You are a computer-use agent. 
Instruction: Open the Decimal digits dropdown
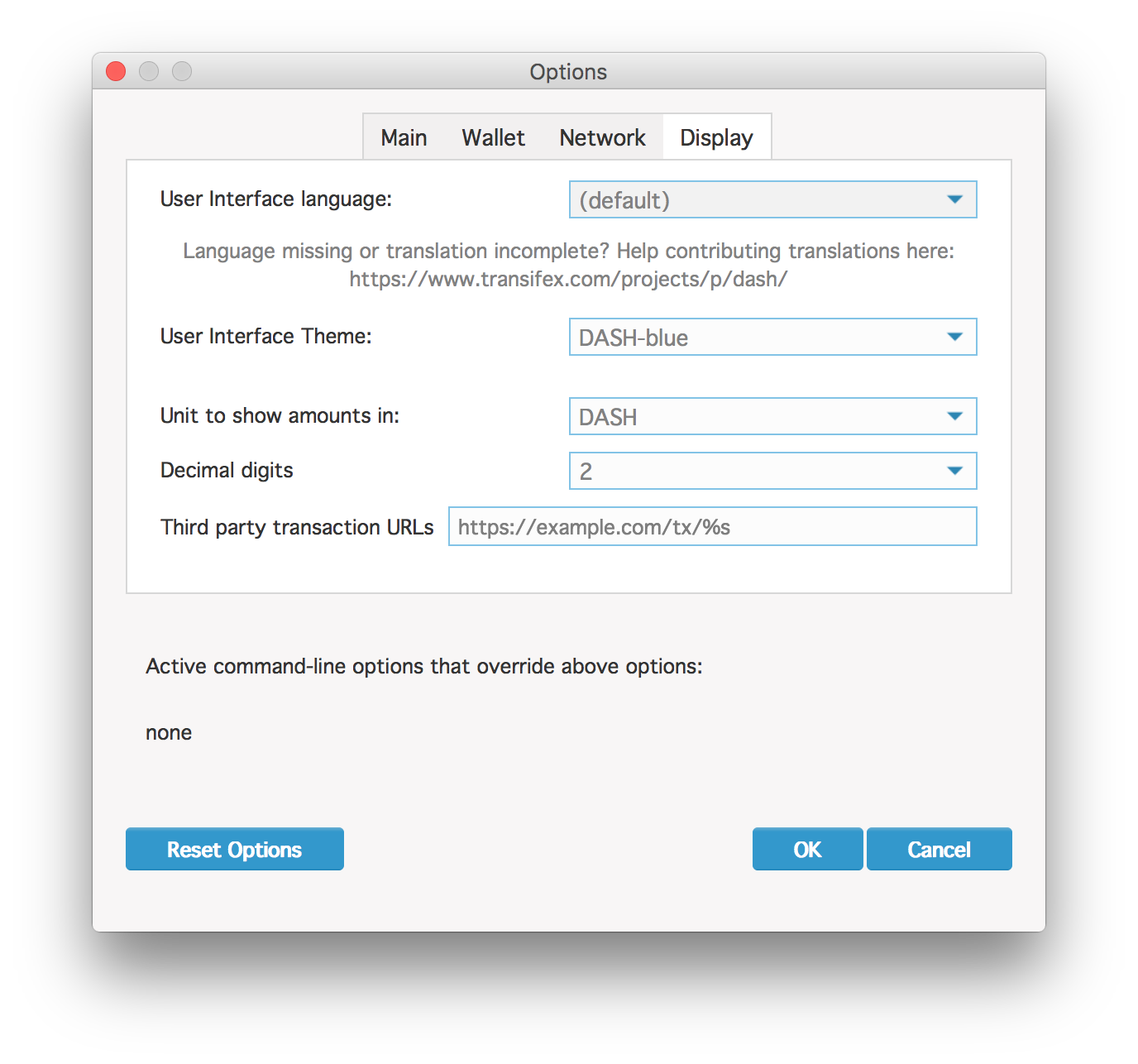(x=772, y=471)
